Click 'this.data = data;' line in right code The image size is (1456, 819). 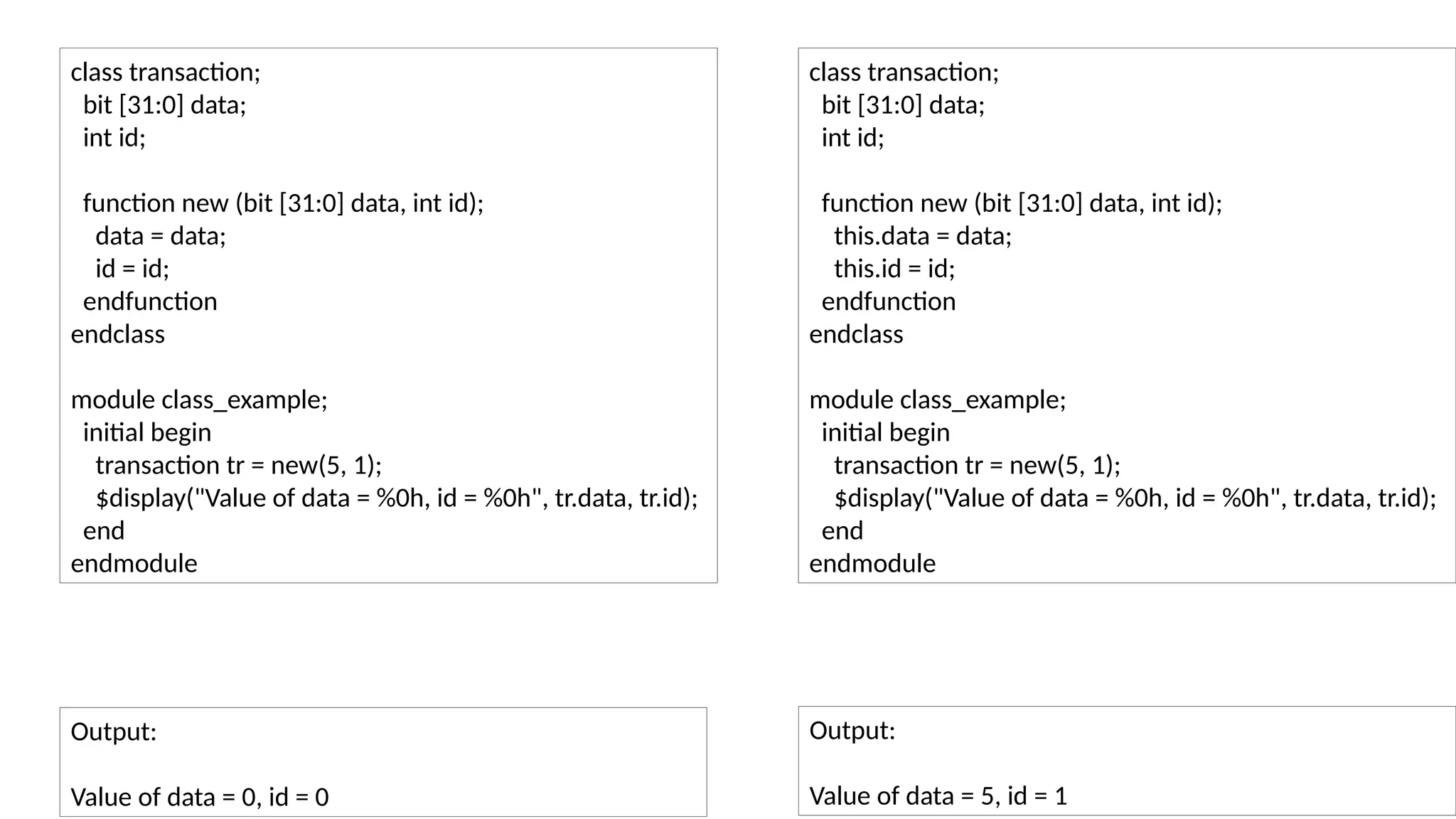(922, 236)
